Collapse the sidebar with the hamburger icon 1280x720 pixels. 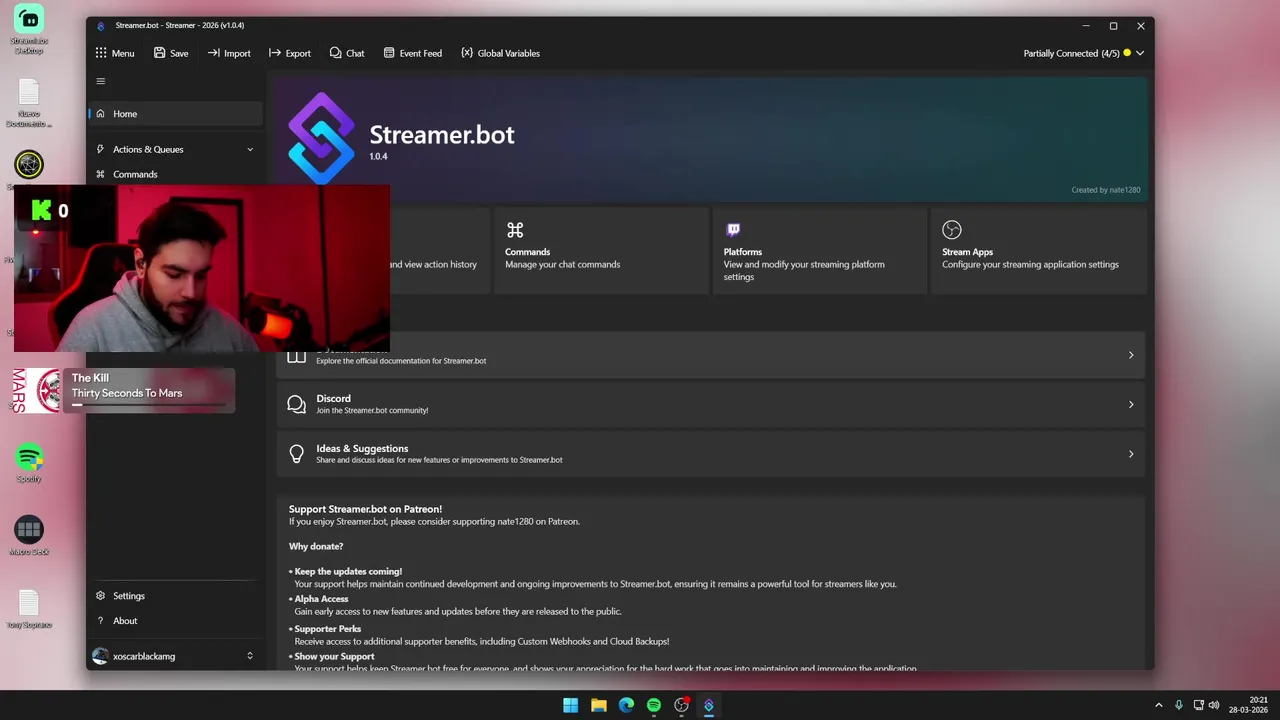[x=100, y=81]
